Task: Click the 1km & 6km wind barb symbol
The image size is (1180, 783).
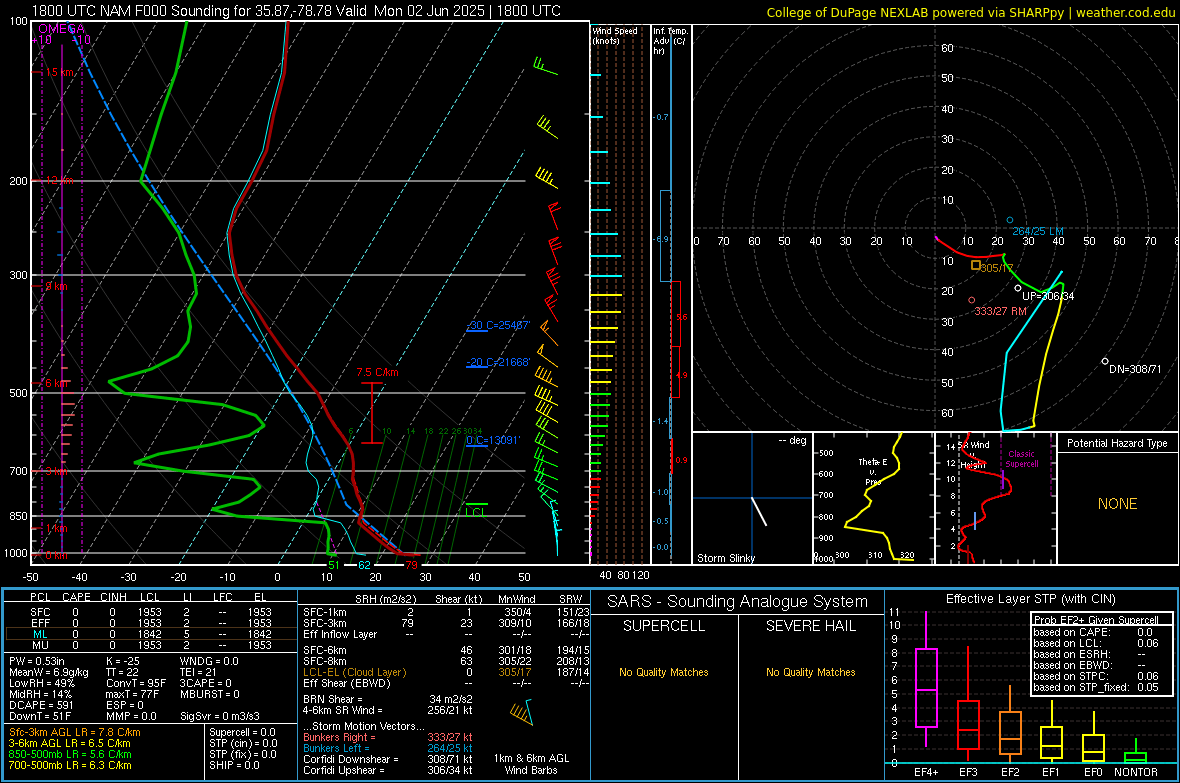Action: [521, 711]
